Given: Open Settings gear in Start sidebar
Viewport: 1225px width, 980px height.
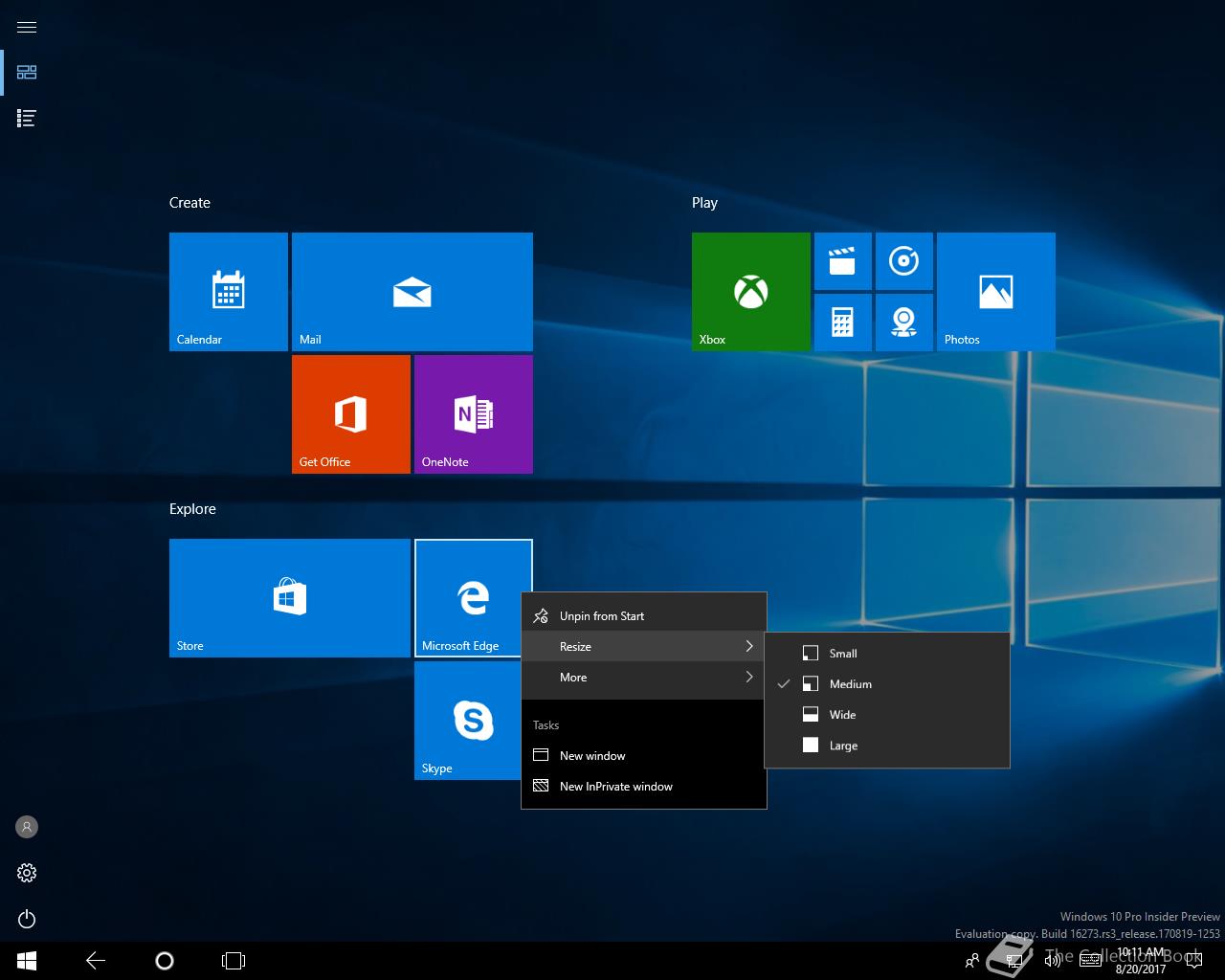Looking at the screenshot, I should pos(27,873).
